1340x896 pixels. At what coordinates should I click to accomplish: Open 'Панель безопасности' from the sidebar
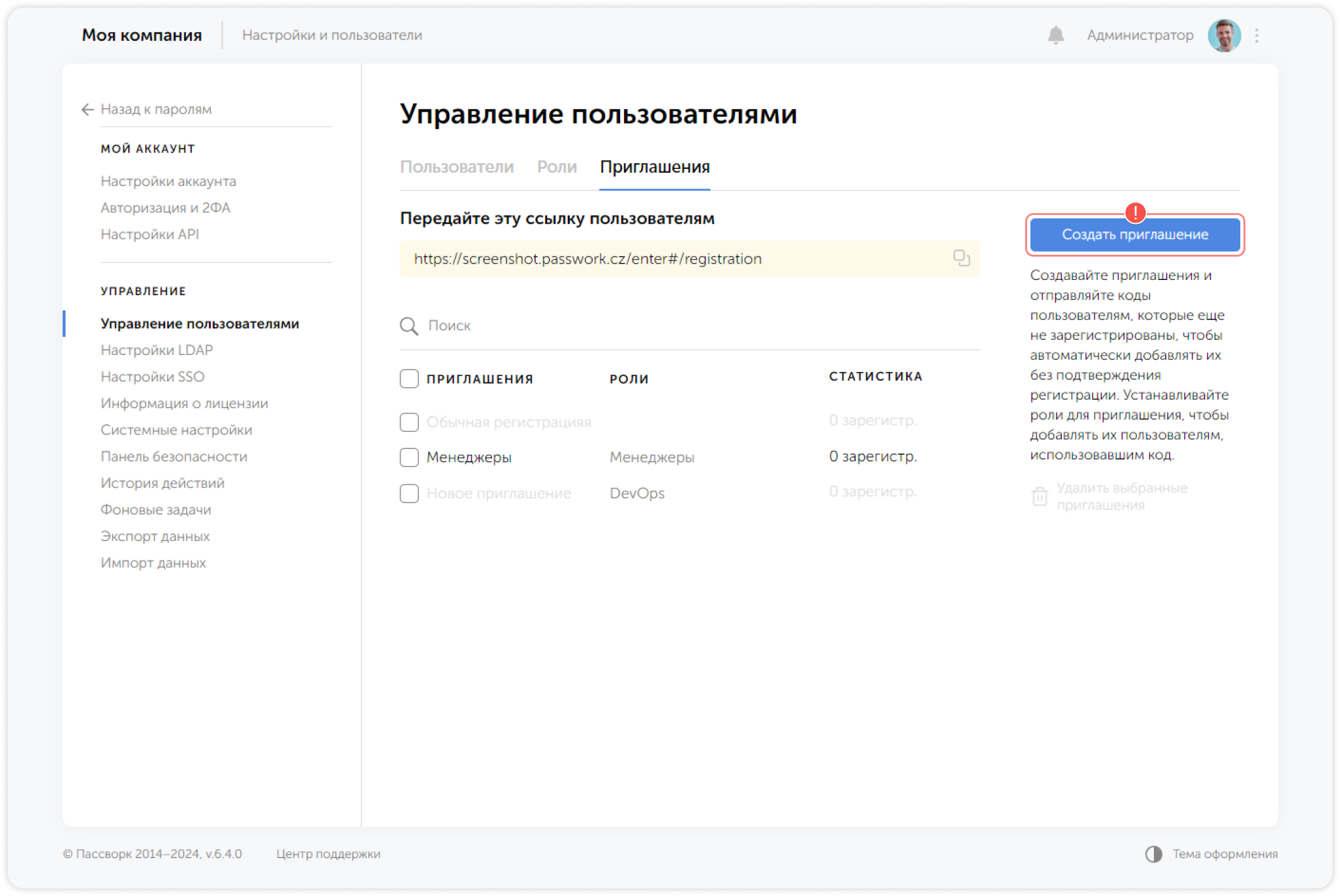(x=173, y=456)
